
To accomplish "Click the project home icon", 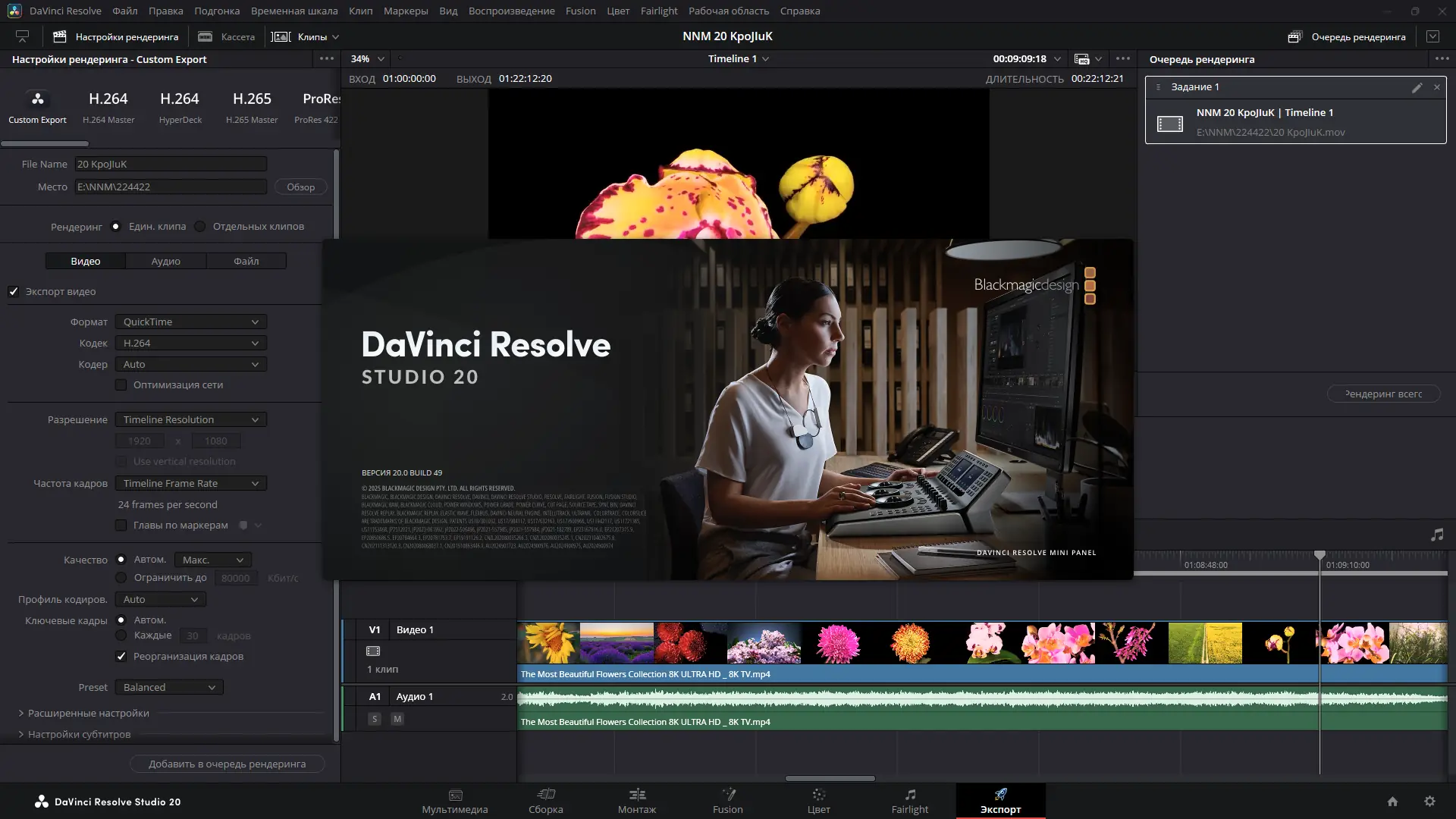I will pyautogui.click(x=1392, y=802).
